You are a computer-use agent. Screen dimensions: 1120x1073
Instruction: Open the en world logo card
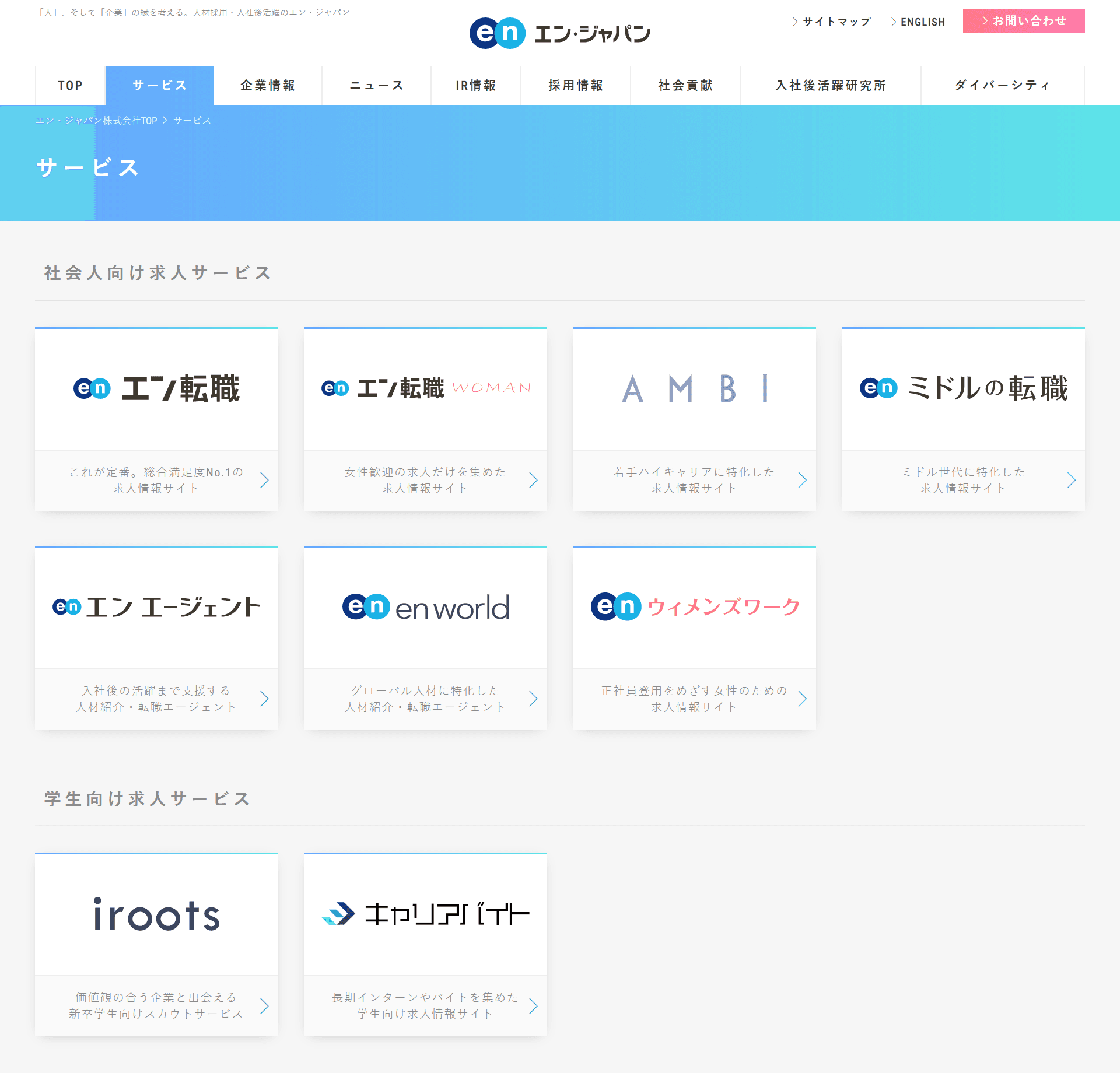coord(425,607)
